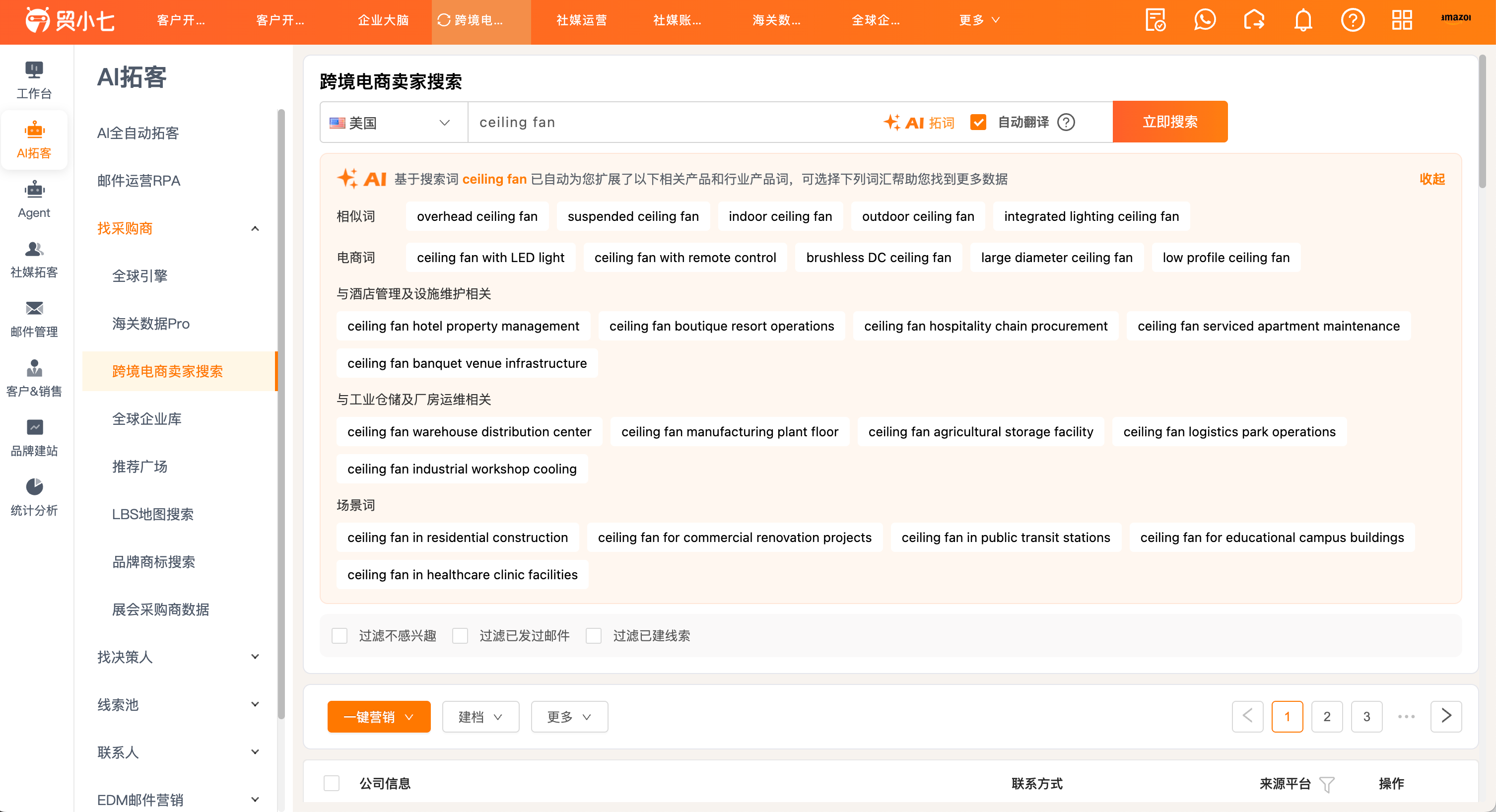Open the 统计分析 pie chart icon
This screenshot has height=812, width=1496.
pyautogui.click(x=34, y=498)
